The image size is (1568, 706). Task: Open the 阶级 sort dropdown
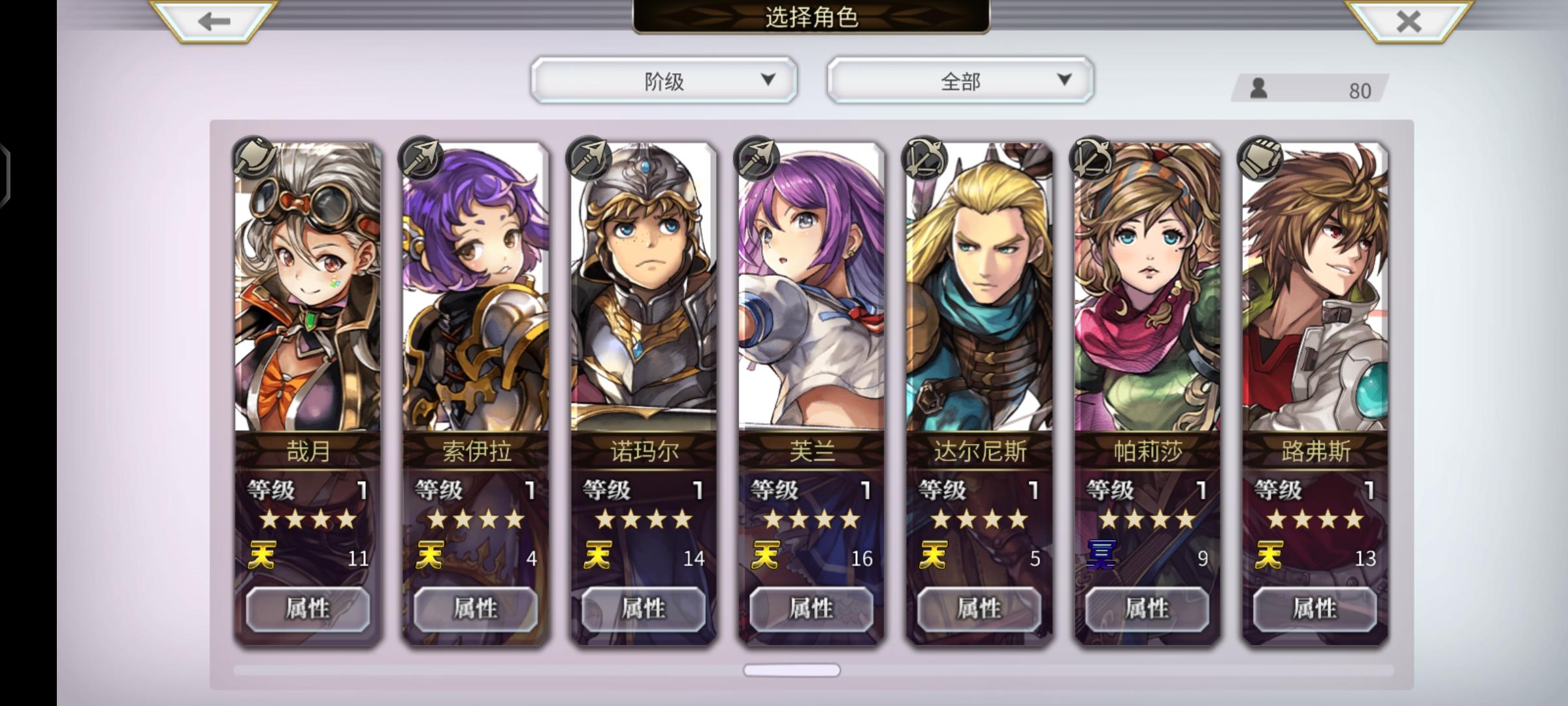tap(664, 80)
